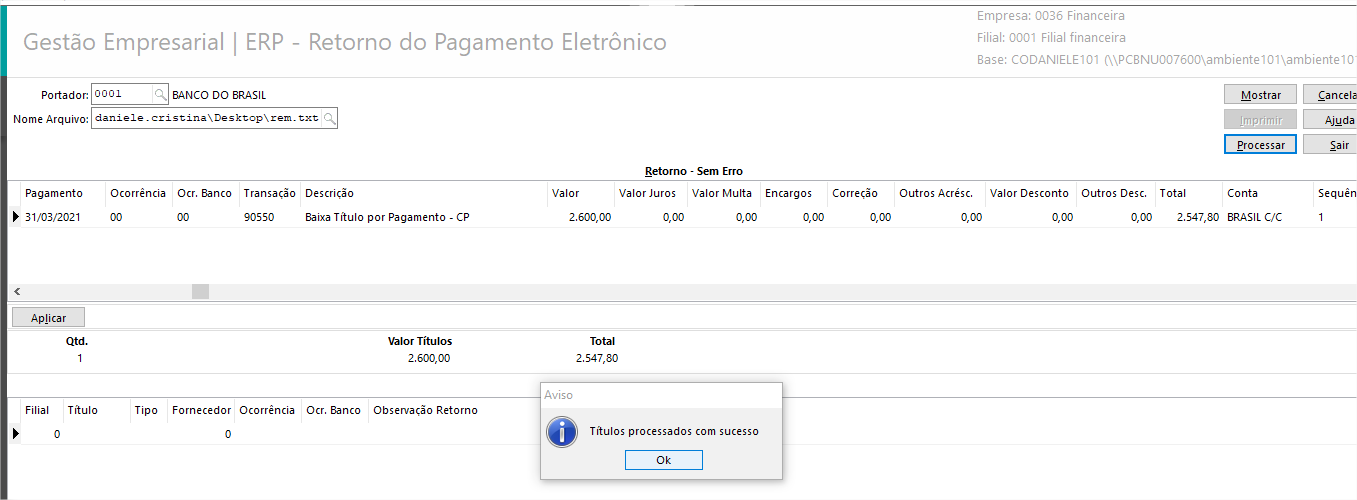This screenshot has height=500, width=1357.
Task: Click the Mostrar button
Action: 1260,95
